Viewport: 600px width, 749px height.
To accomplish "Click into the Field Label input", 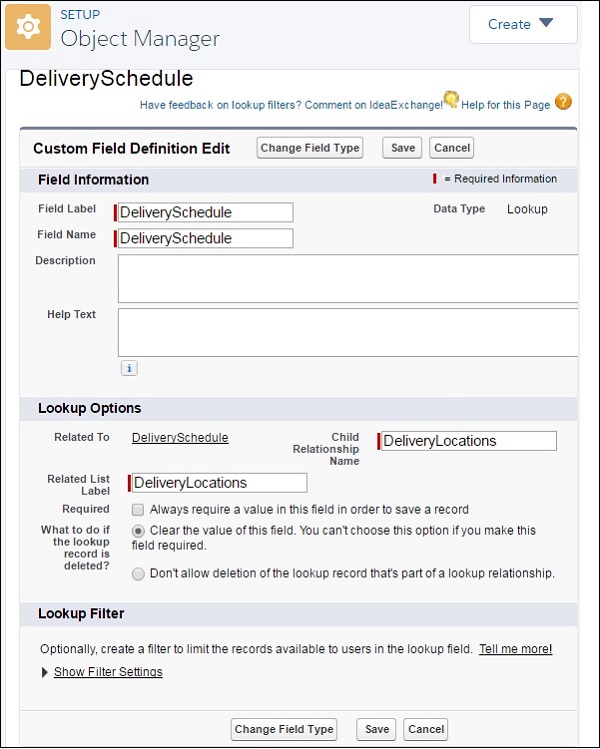I will [x=205, y=212].
